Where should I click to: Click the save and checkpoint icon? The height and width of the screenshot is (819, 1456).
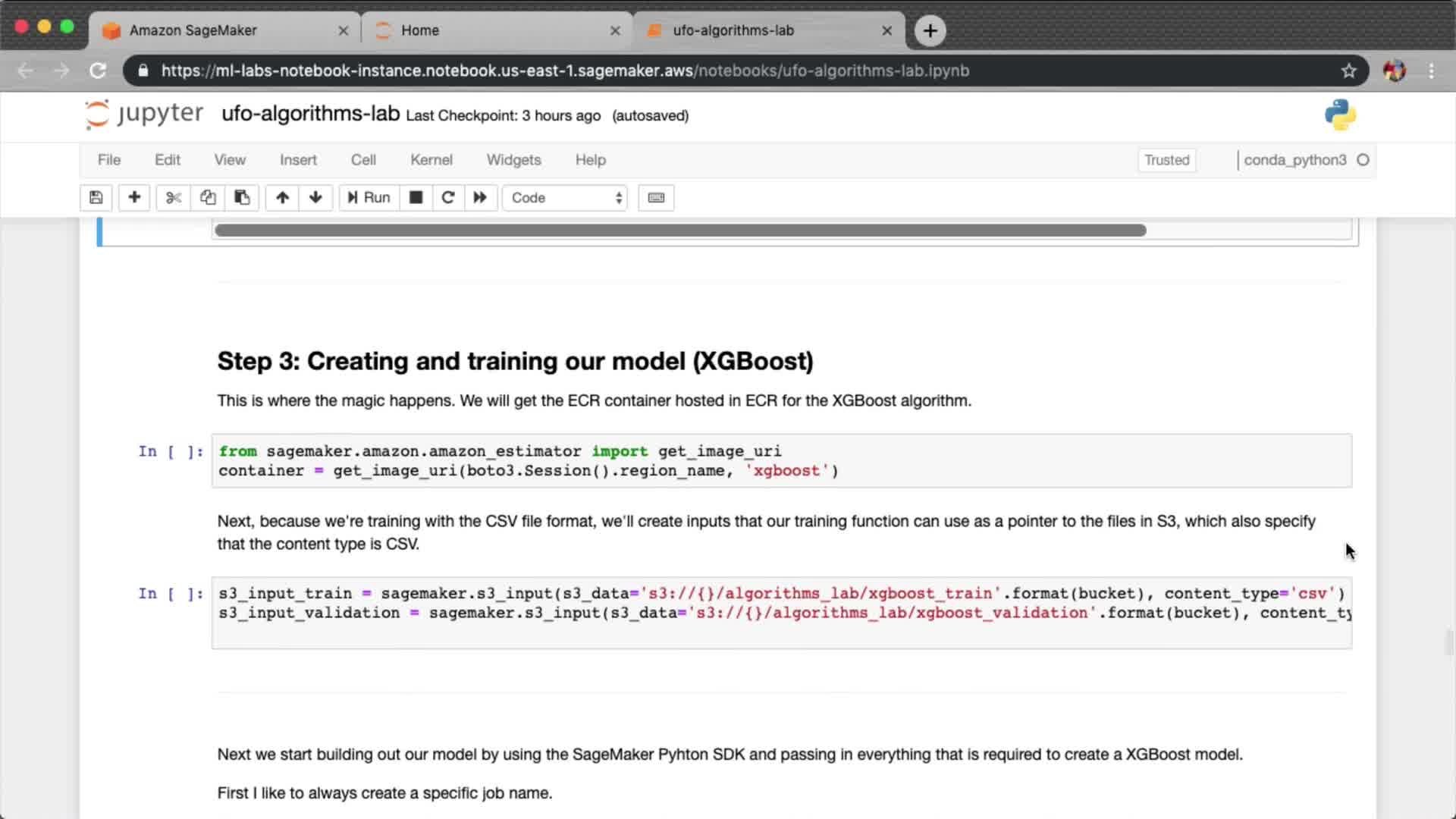point(96,198)
